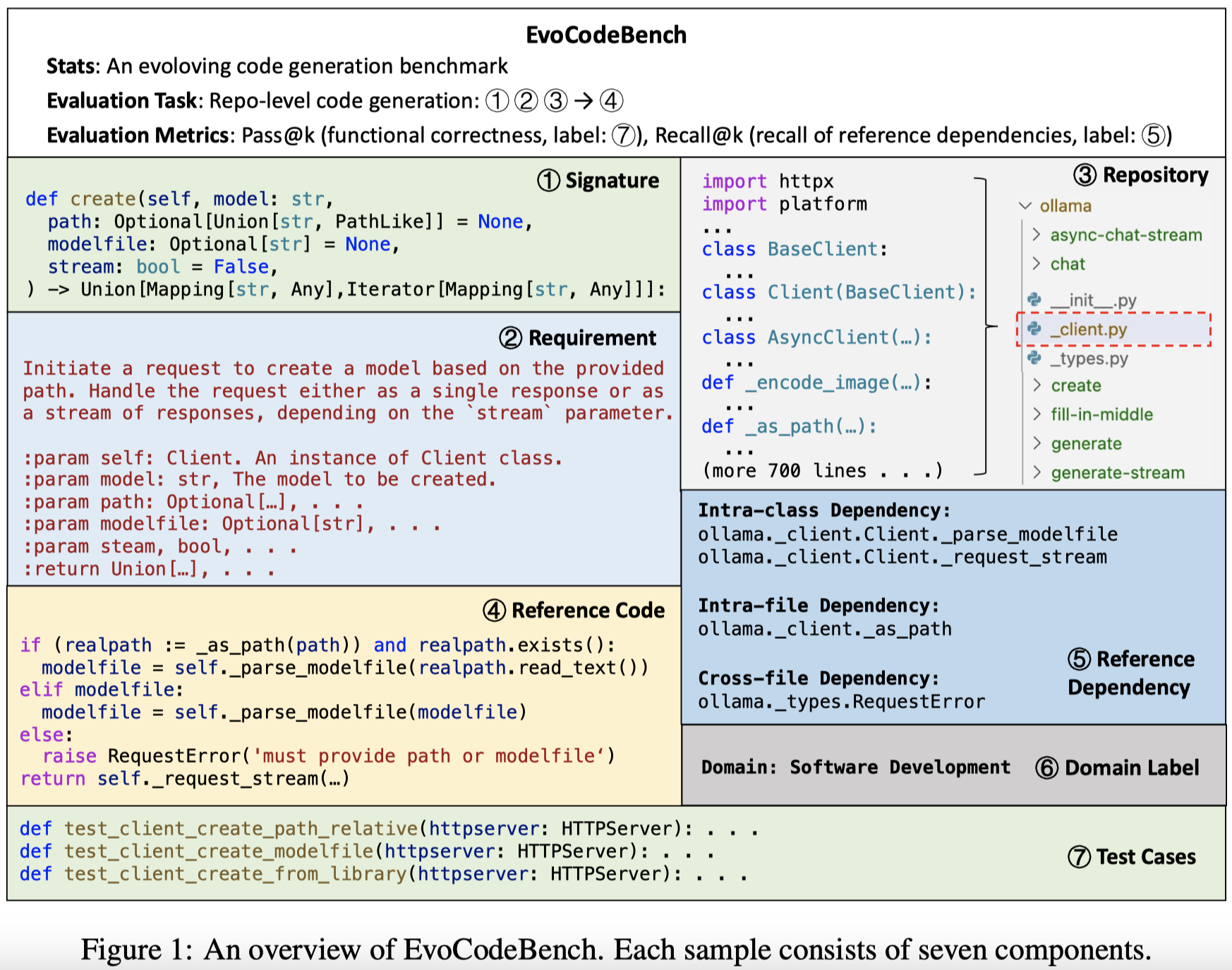Click the Python icon beside _types.py
1232x970 pixels.
(1034, 359)
